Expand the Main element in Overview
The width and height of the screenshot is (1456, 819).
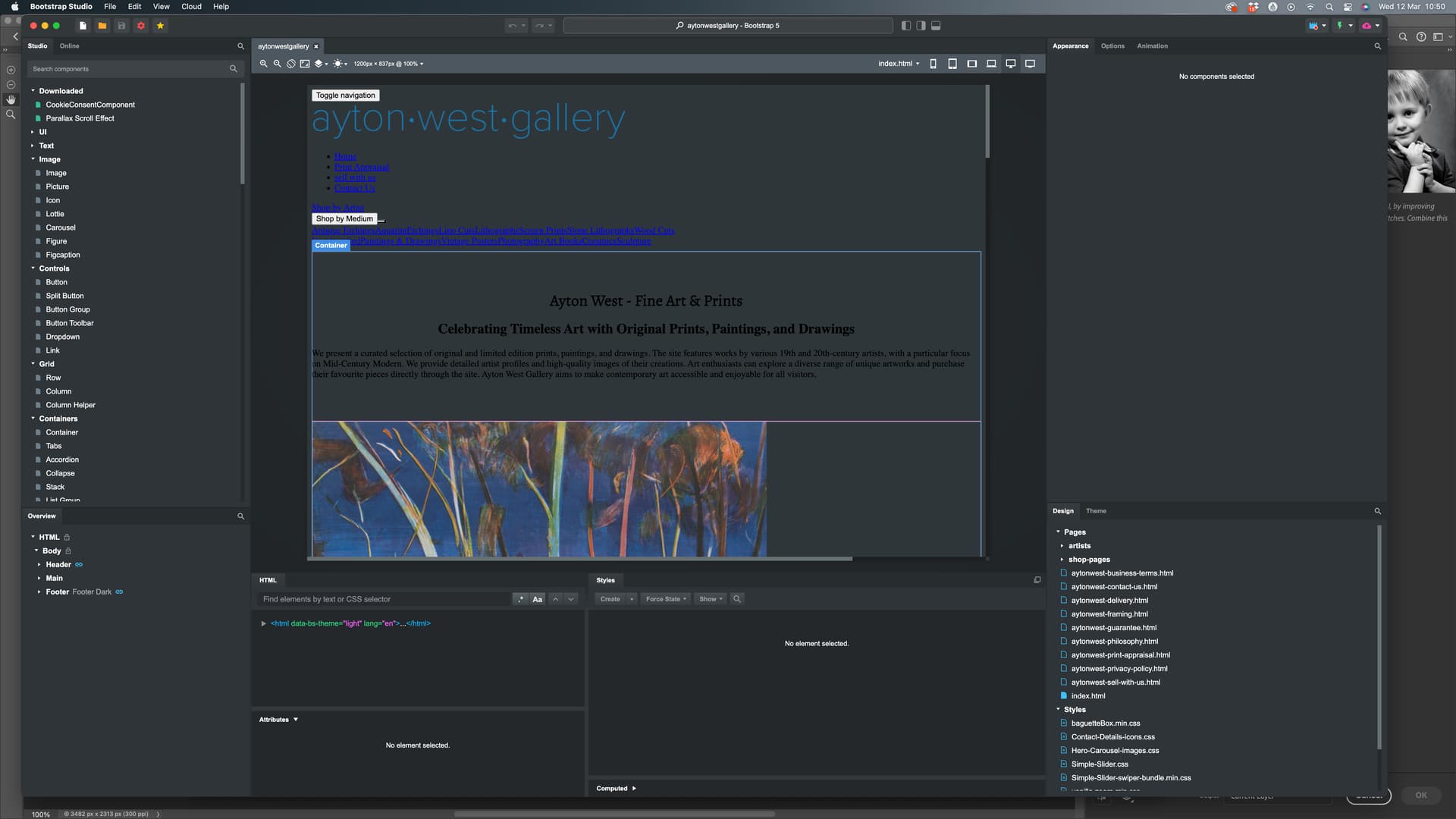[x=39, y=579]
